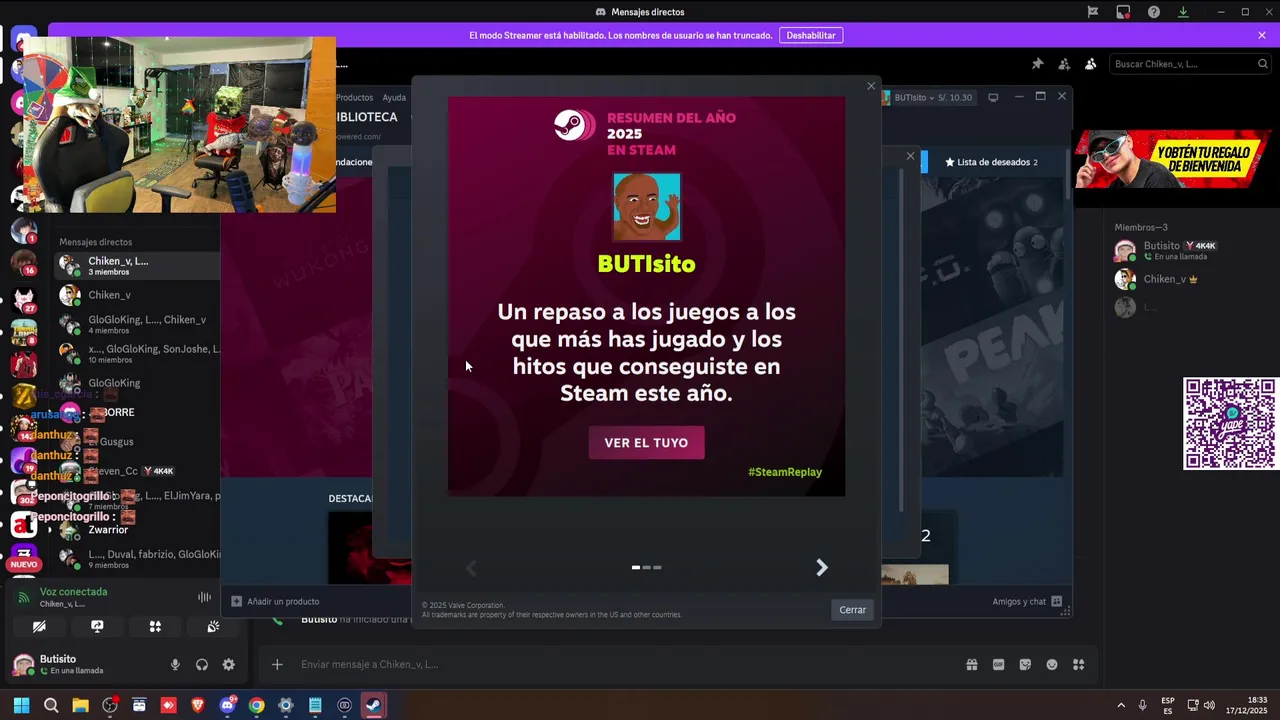Open Lista de deseados in Steam

[991, 162]
